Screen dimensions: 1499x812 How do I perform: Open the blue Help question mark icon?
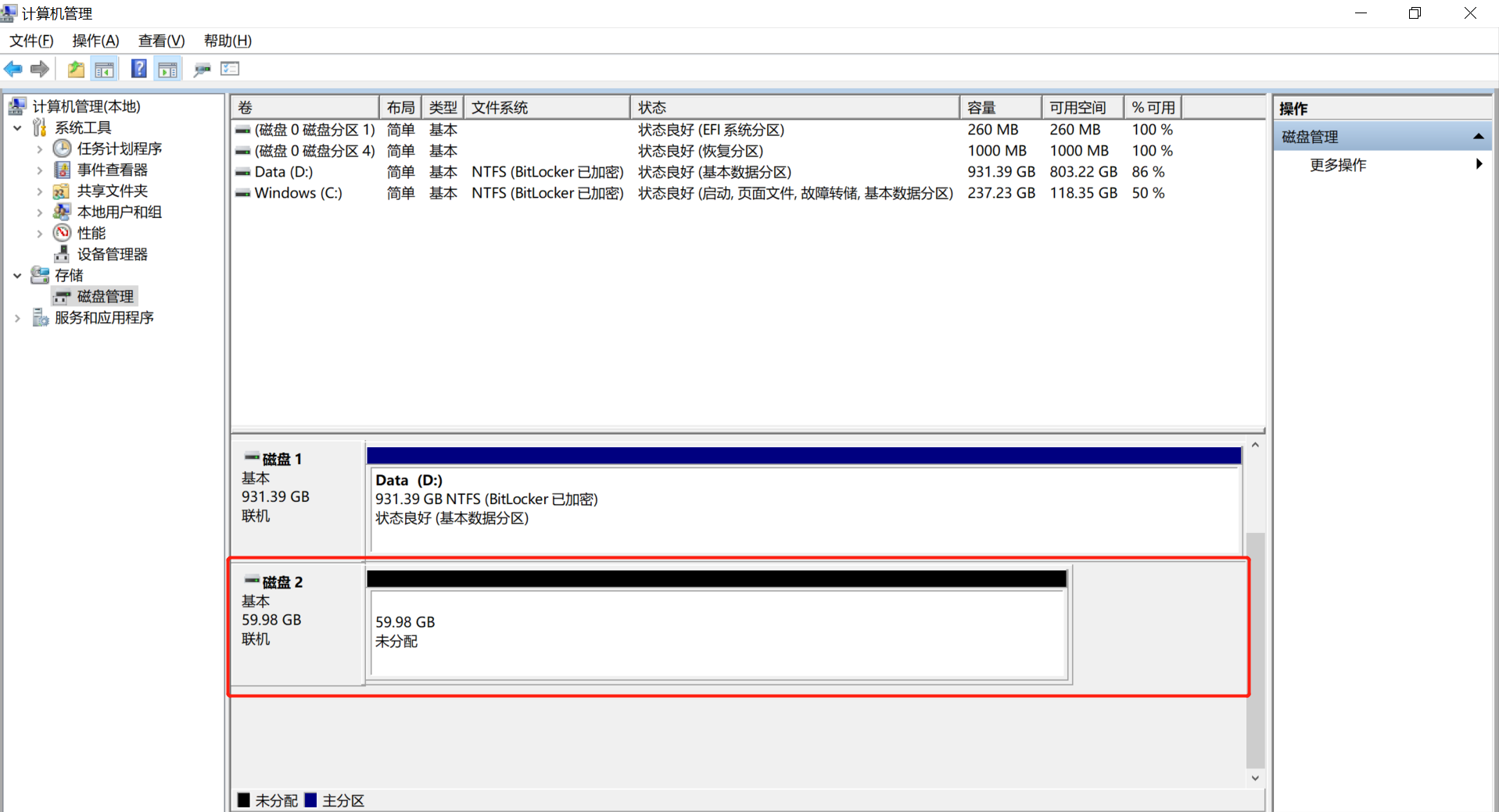(138, 69)
